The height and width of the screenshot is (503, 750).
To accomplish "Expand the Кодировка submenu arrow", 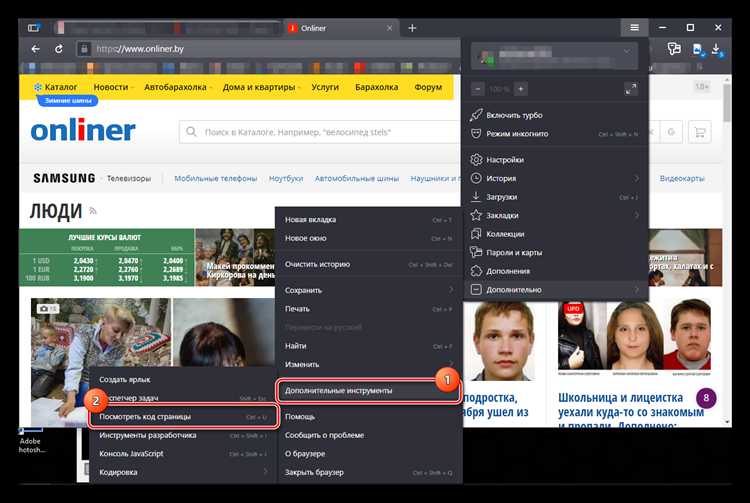I will coord(265,472).
